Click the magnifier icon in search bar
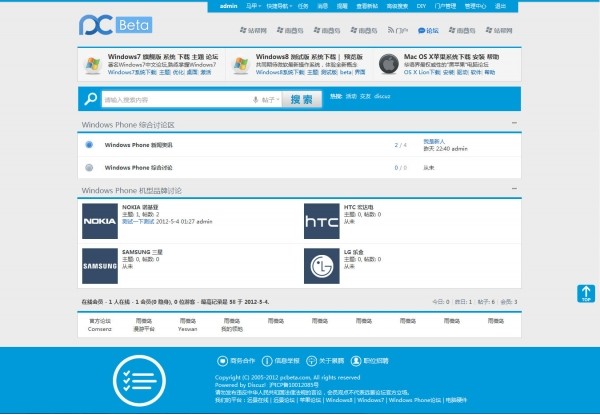 point(91,99)
